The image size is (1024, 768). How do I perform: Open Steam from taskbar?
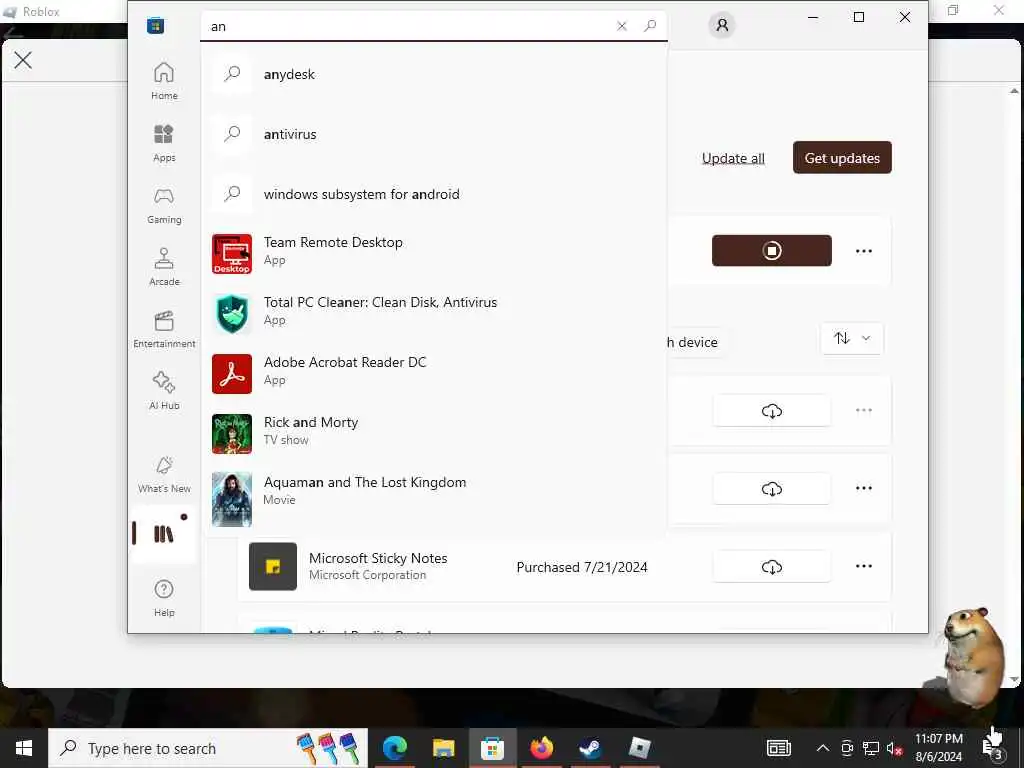click(590, 748)
